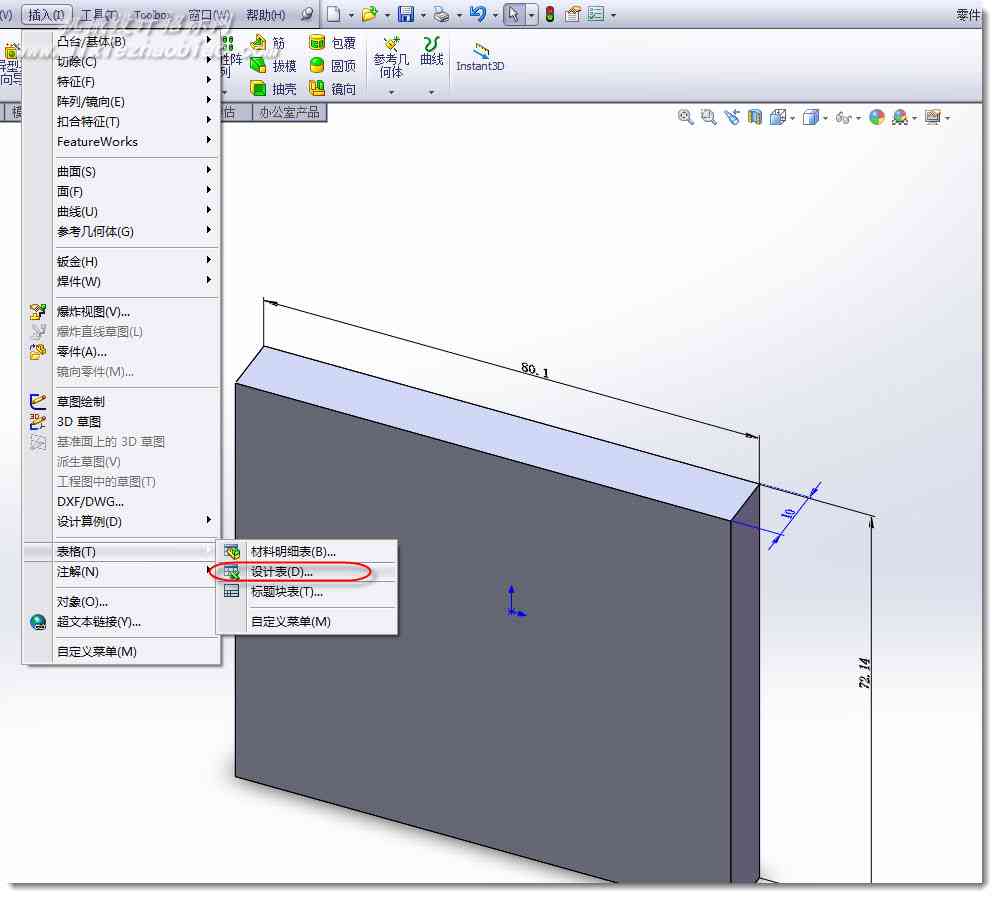
Task: Open dropdown arrow next to Undo icon
Action: [495, 15]
